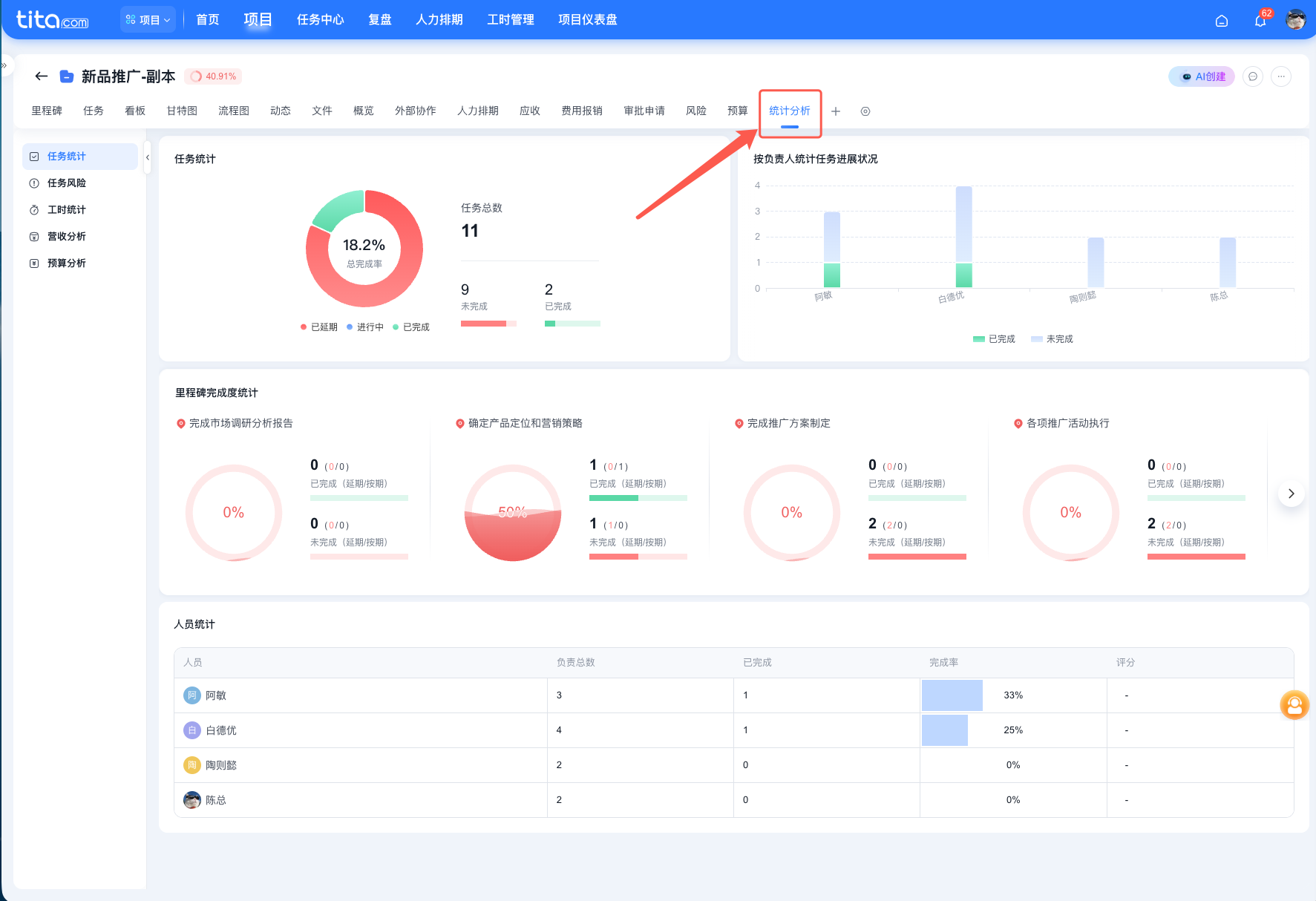1316x901 pixels.
Task: Open 营收分析 in sidebar
Action: coord(80,237)
